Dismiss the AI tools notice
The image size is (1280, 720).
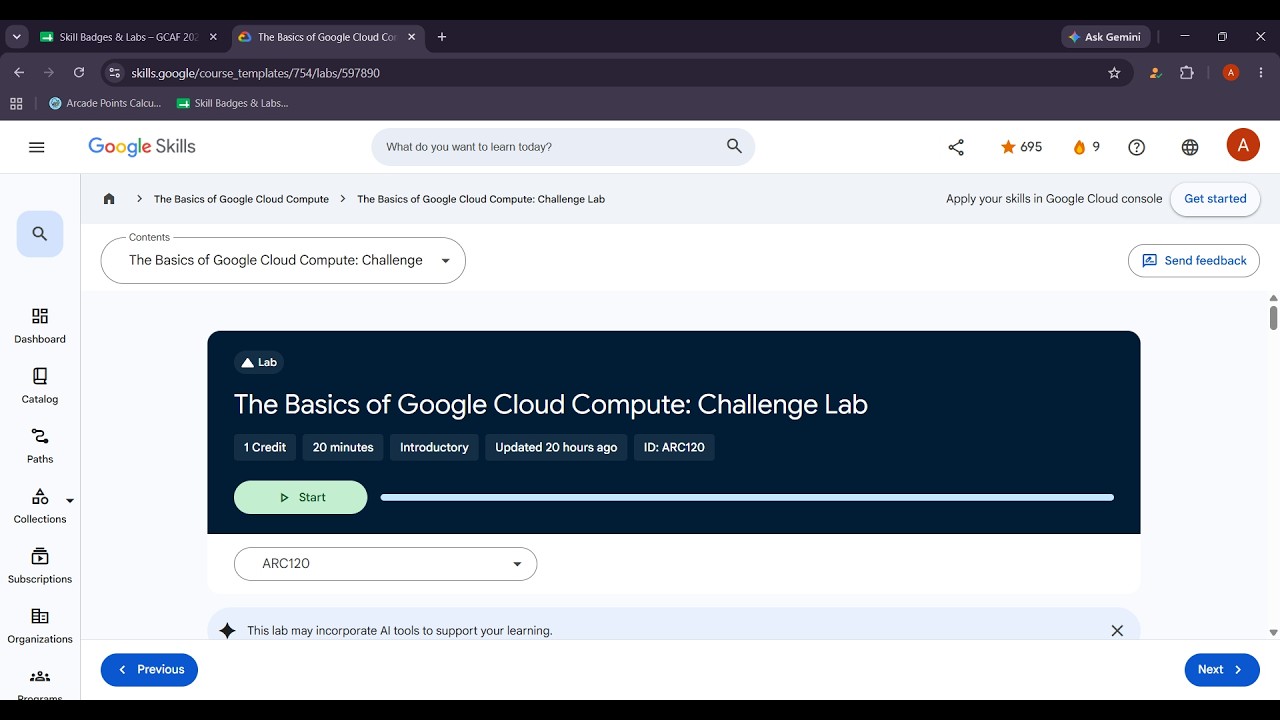(x=1117, y=631)
